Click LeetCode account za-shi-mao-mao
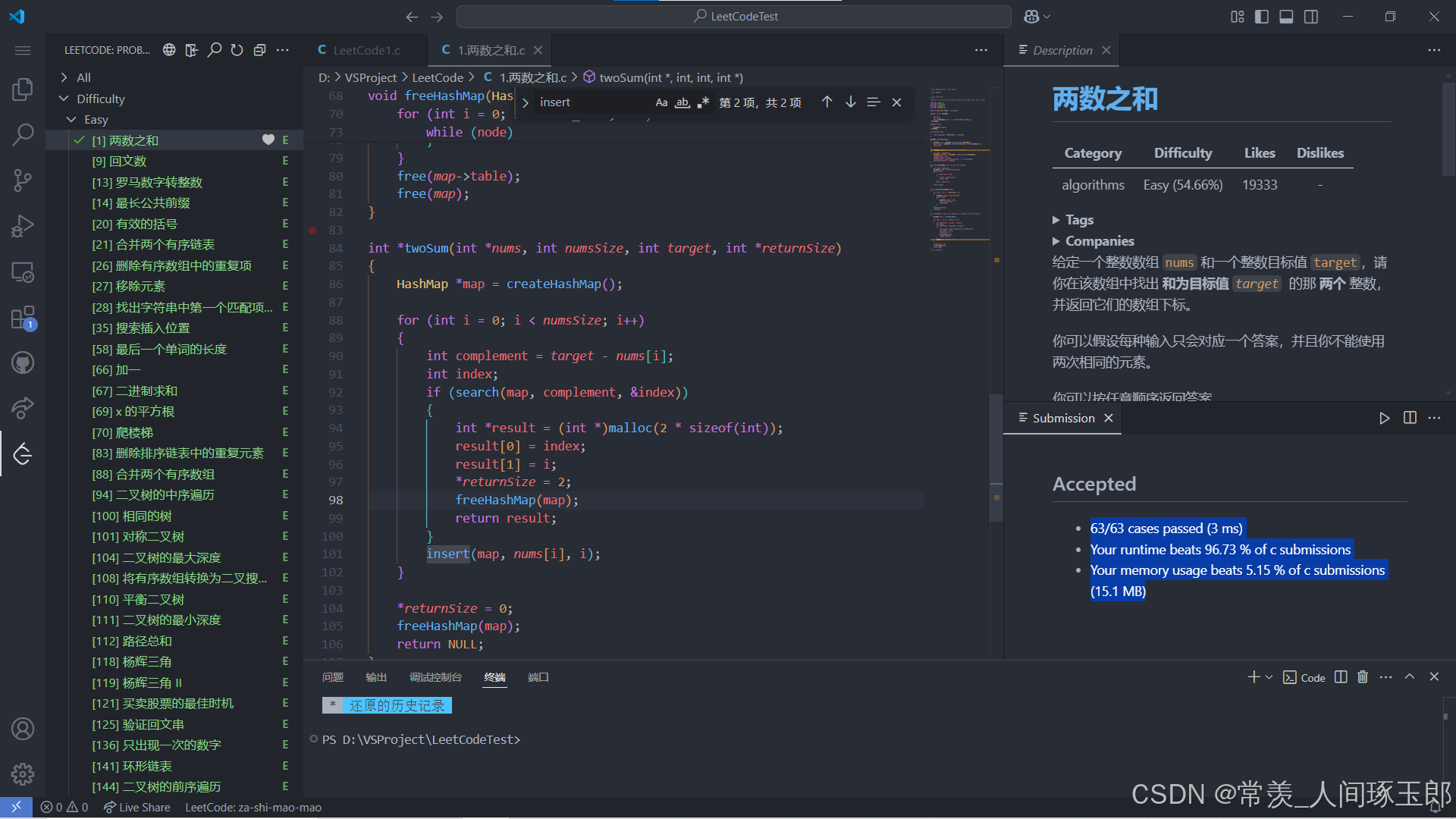 (x=253, y=807)
